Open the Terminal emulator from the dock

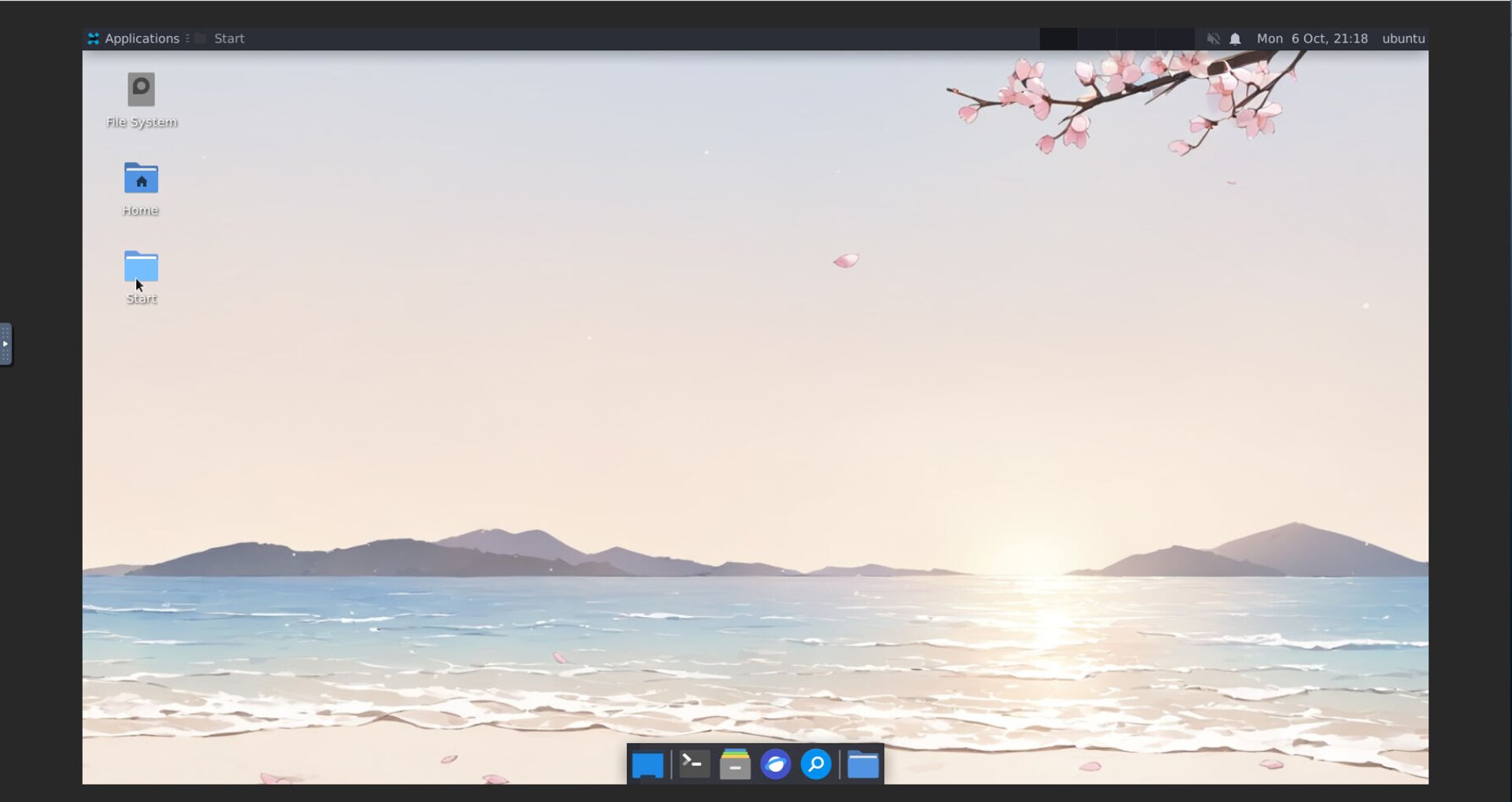pos(694,763)
